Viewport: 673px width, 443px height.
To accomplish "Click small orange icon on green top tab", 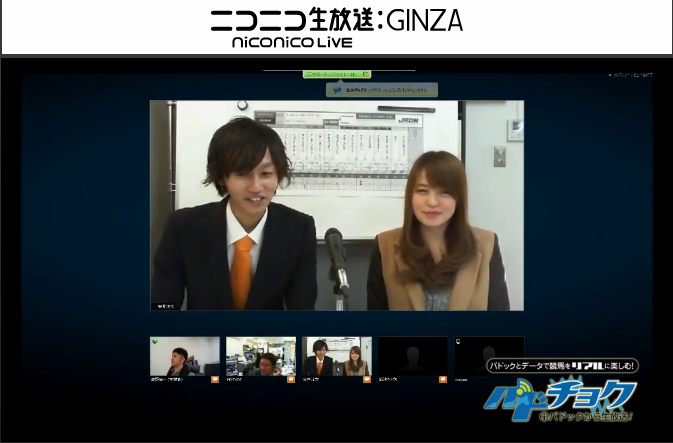I will tap(366, 74).
